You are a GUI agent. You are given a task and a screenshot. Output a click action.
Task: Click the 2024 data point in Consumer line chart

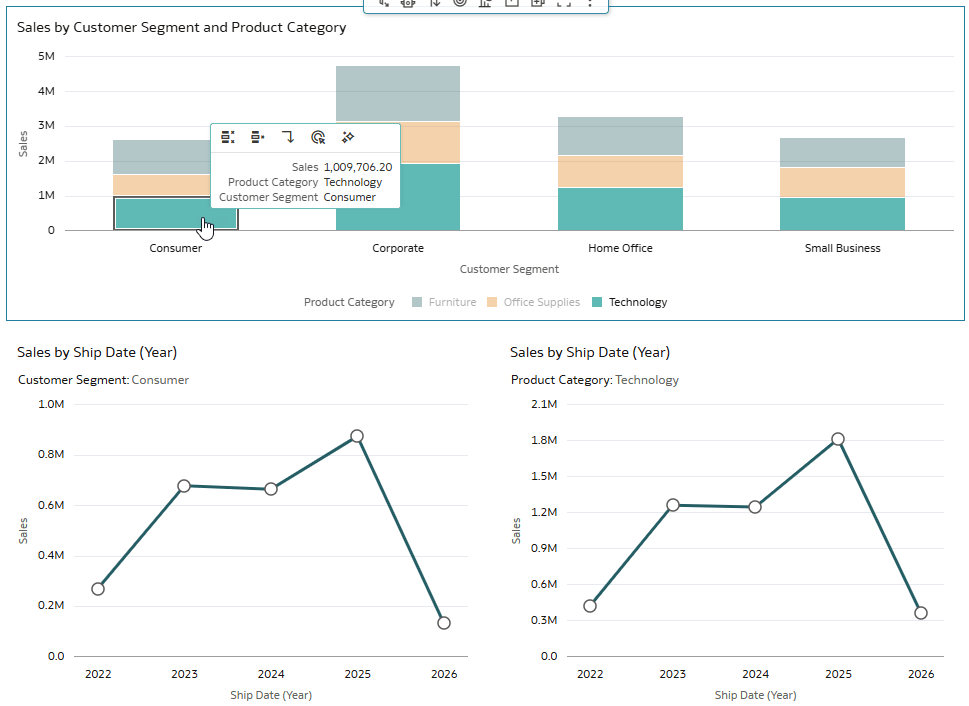click(x=271, y=489)
